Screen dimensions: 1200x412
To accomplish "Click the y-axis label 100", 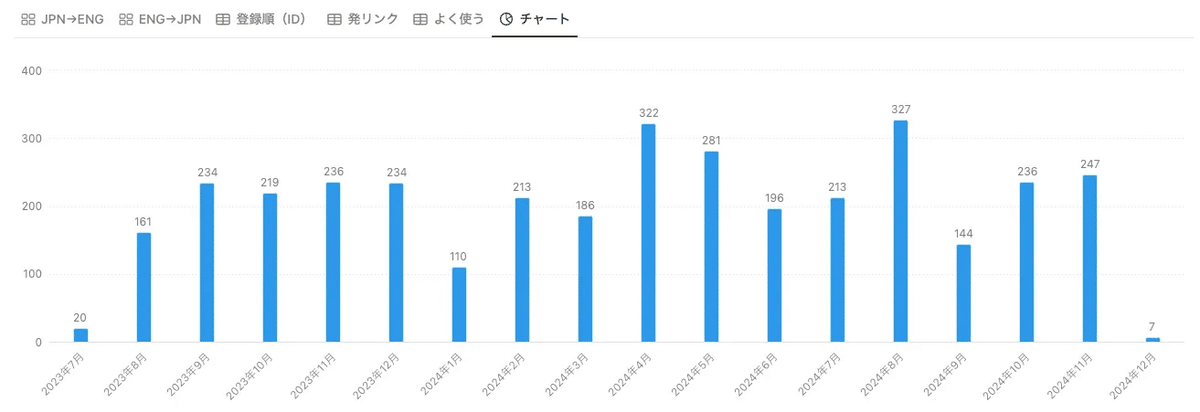I will tap(31, 275).
